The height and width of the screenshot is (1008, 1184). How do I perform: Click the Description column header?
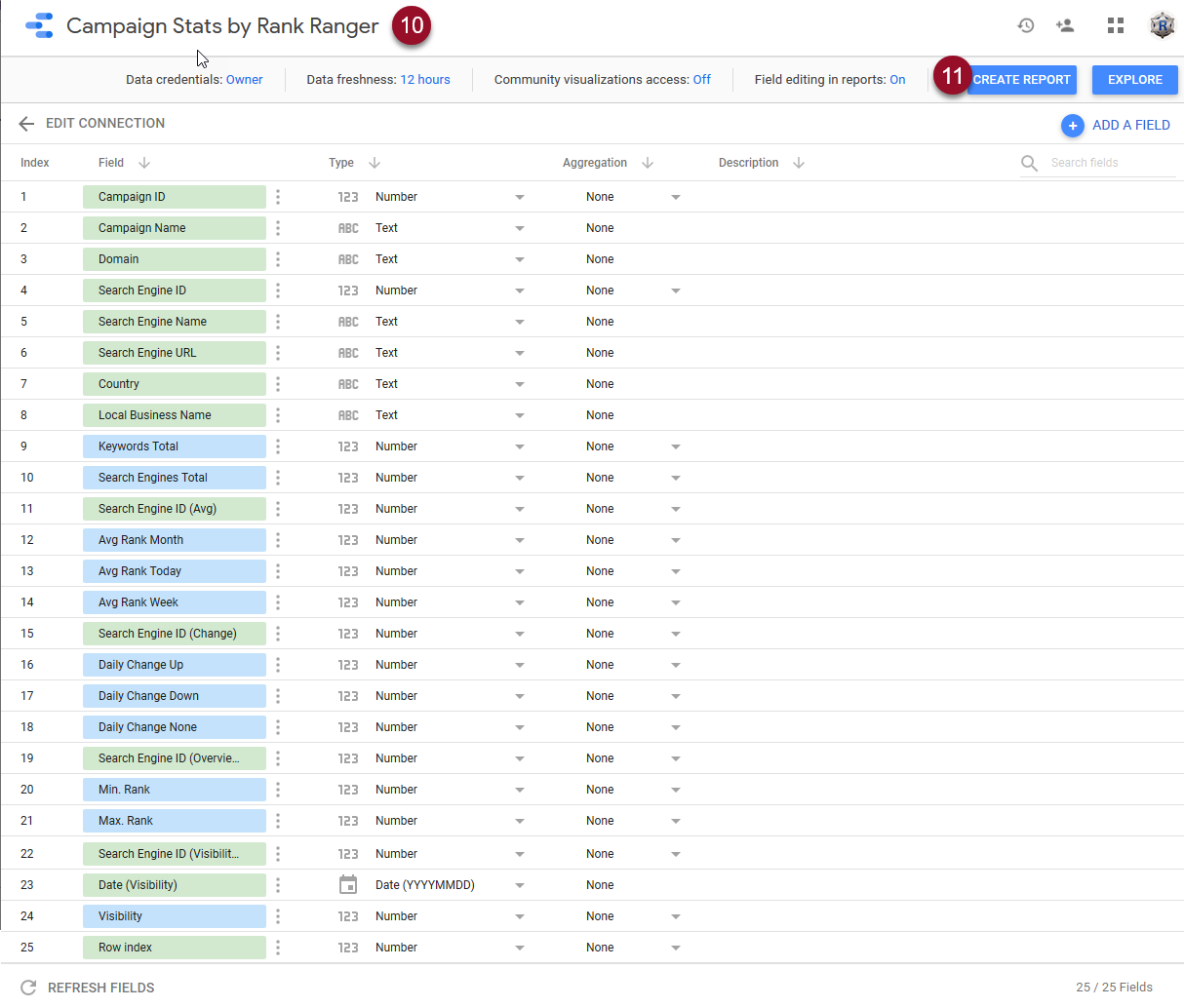coord(748,163)
